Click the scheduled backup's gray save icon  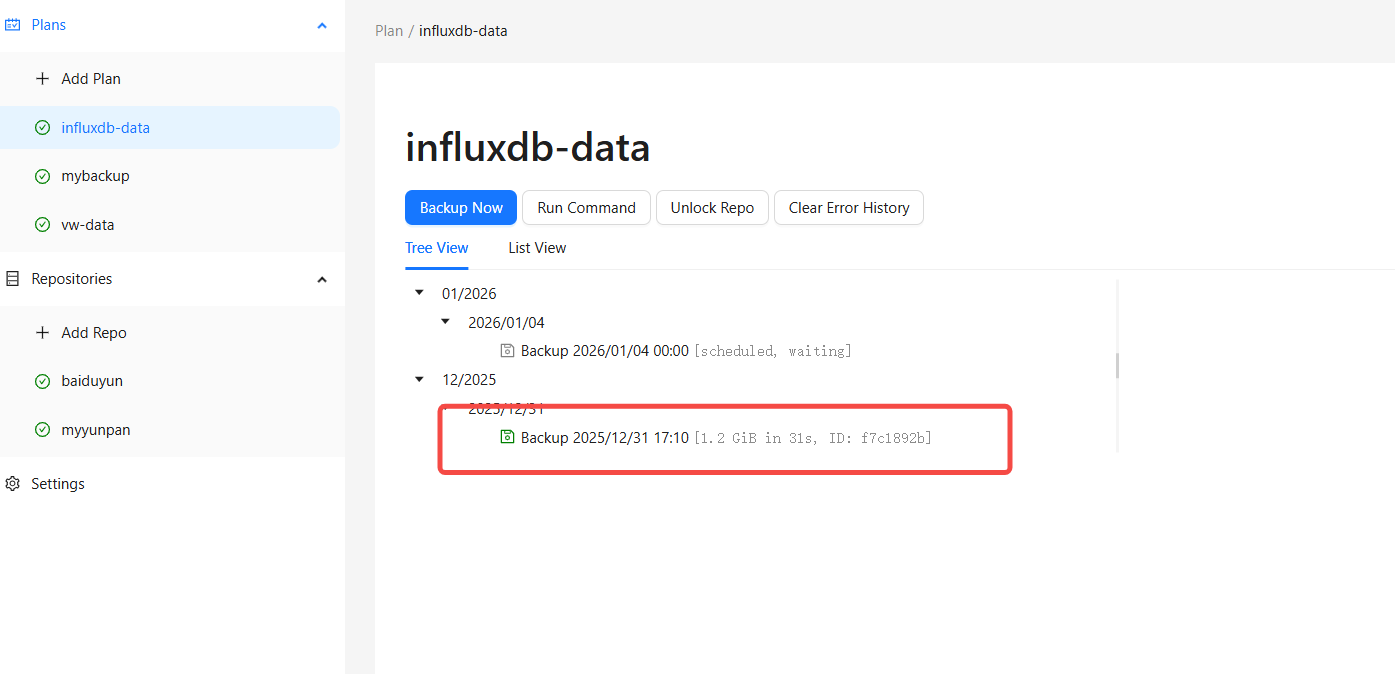pos(507,351)
